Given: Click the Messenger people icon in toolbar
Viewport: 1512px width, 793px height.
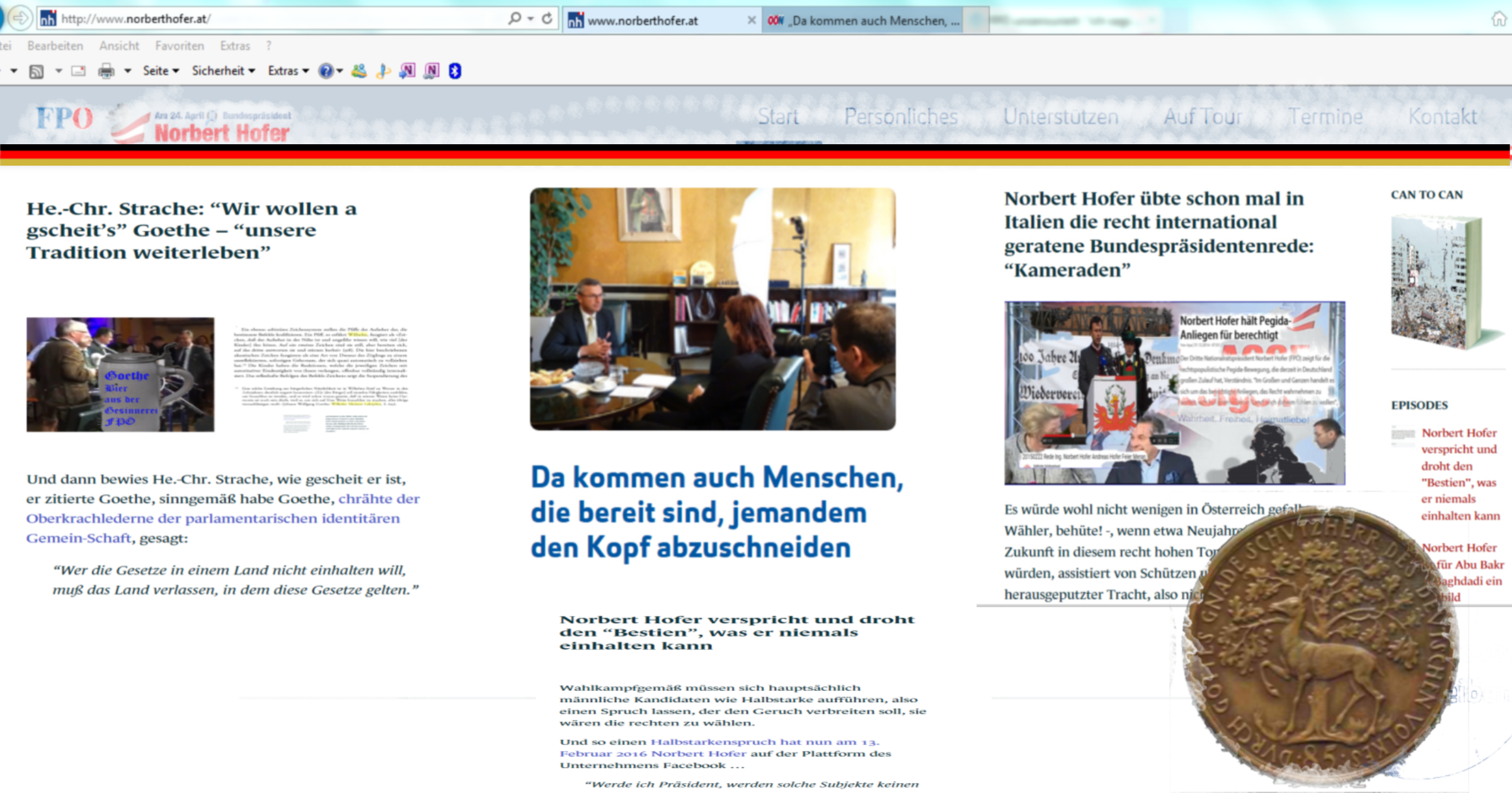Looking at the screenshot, I should 359,71.
